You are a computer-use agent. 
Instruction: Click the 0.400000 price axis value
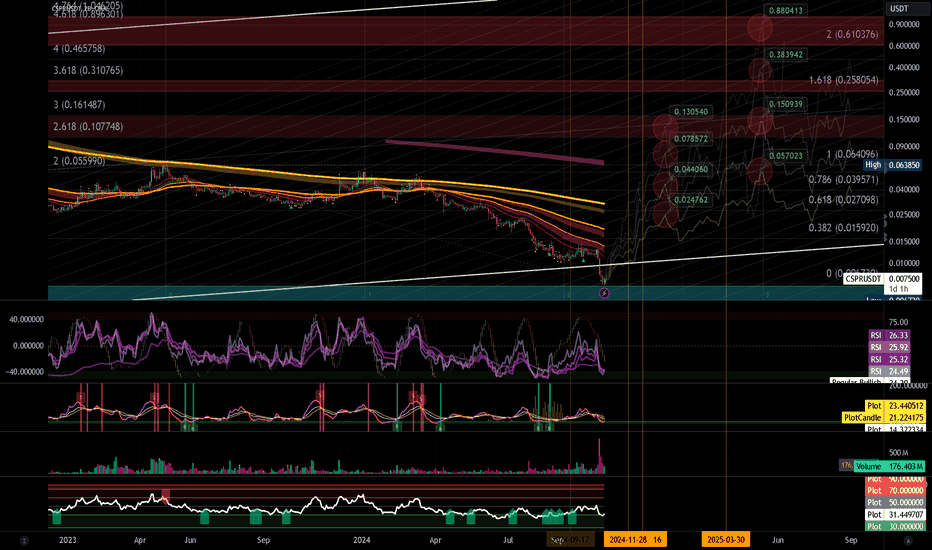(904, 67)
